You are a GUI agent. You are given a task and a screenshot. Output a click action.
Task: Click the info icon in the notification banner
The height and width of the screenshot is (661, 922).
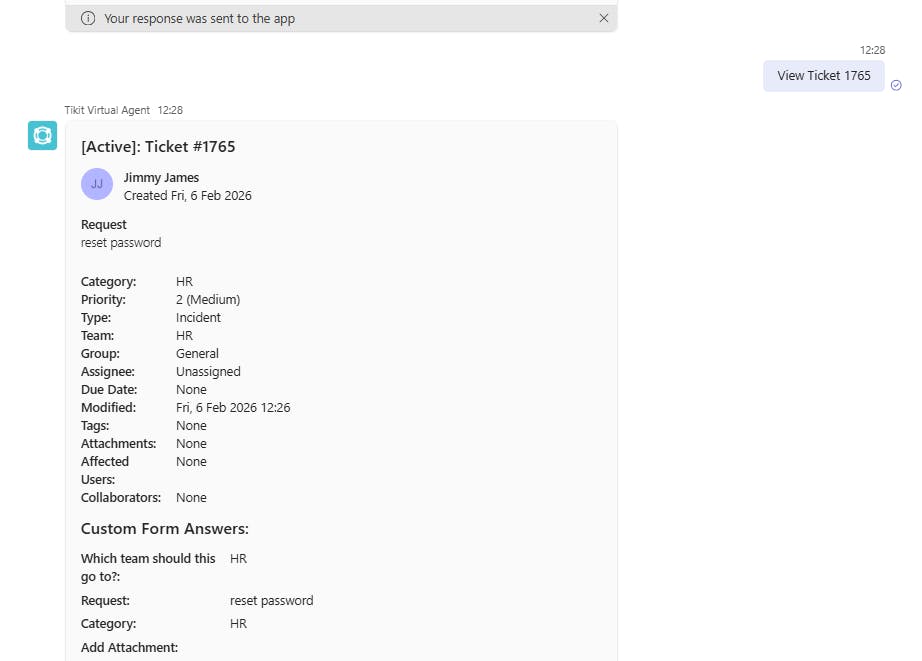click(x=88, y=18)
